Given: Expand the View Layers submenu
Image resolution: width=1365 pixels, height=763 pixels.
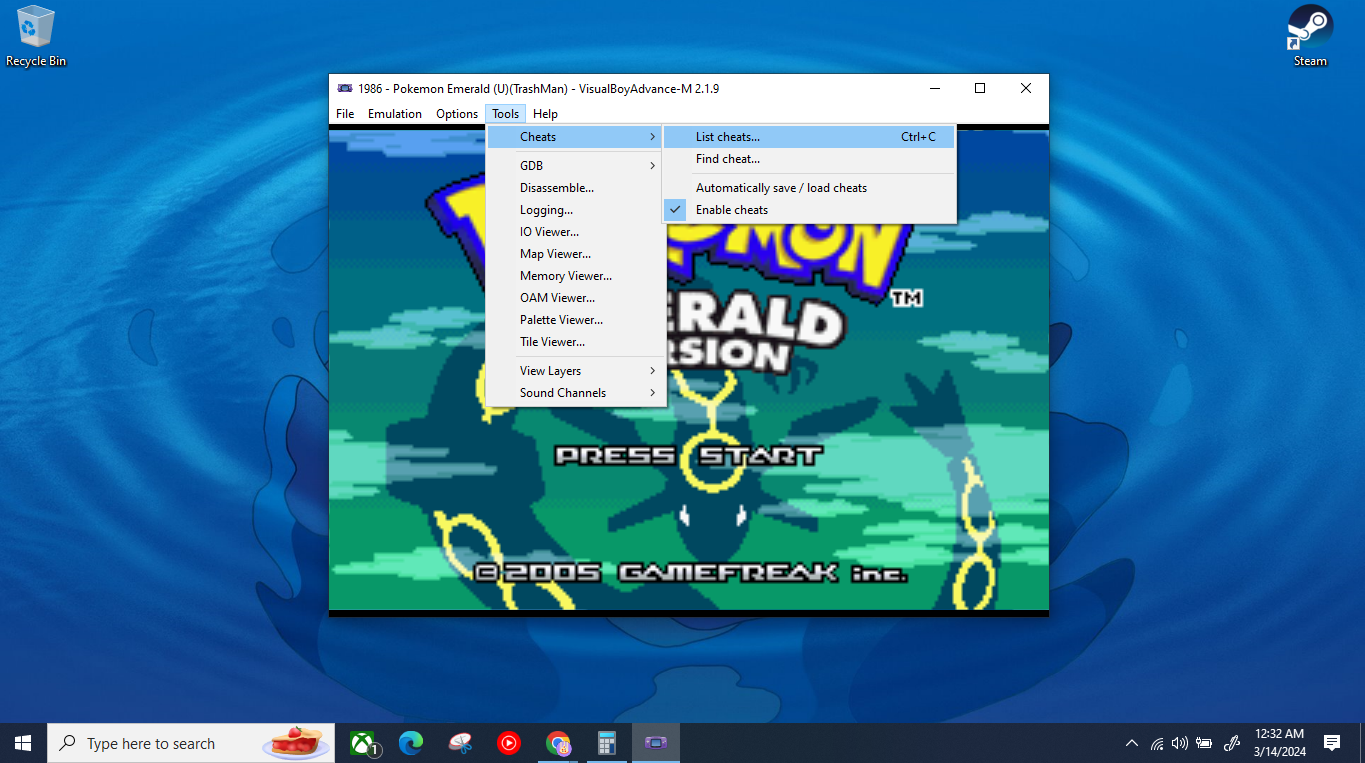Looking at the screenshot, I should tap(575, 371).
